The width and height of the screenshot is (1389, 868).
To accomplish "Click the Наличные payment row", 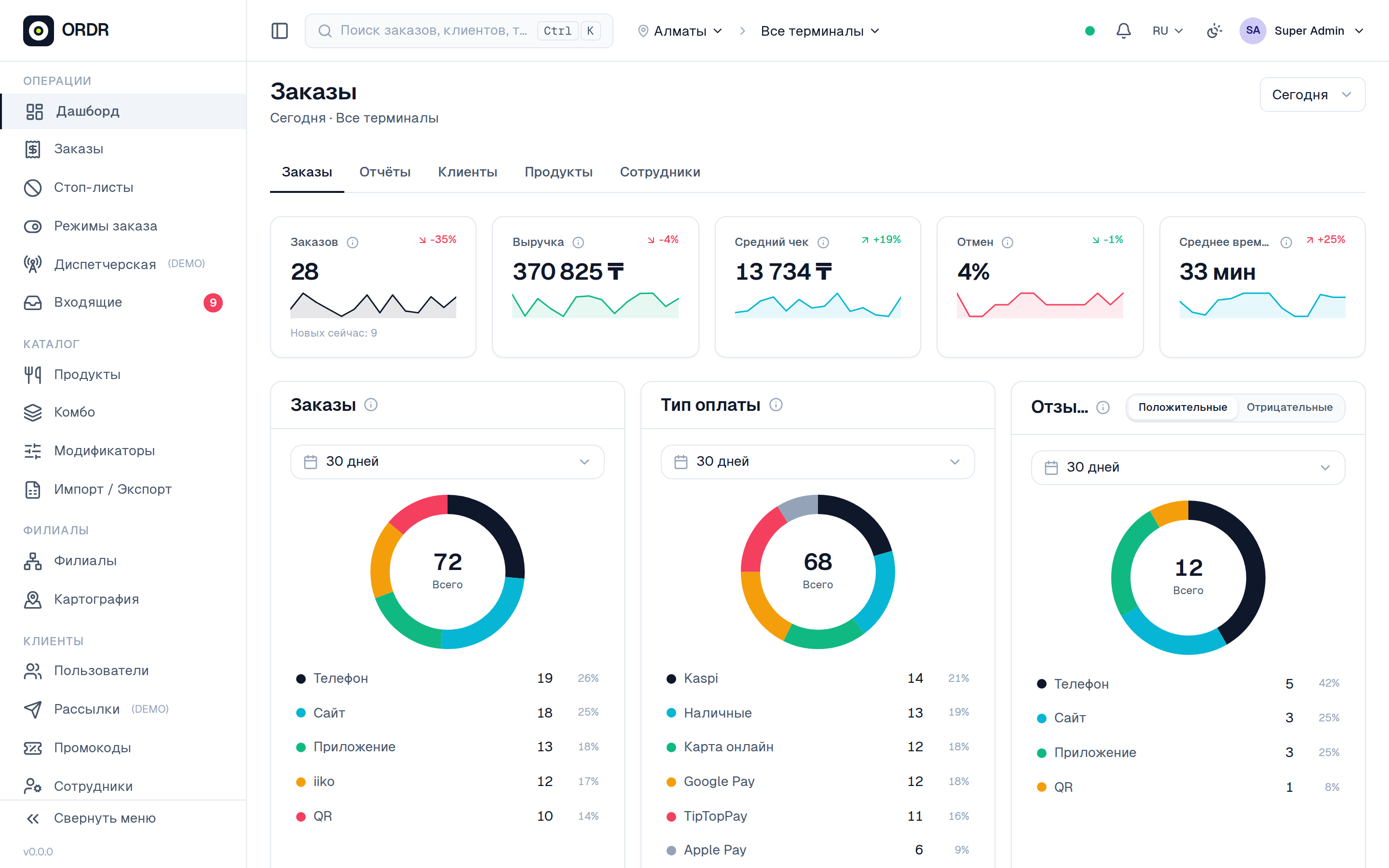I will [x=817, y=713].
